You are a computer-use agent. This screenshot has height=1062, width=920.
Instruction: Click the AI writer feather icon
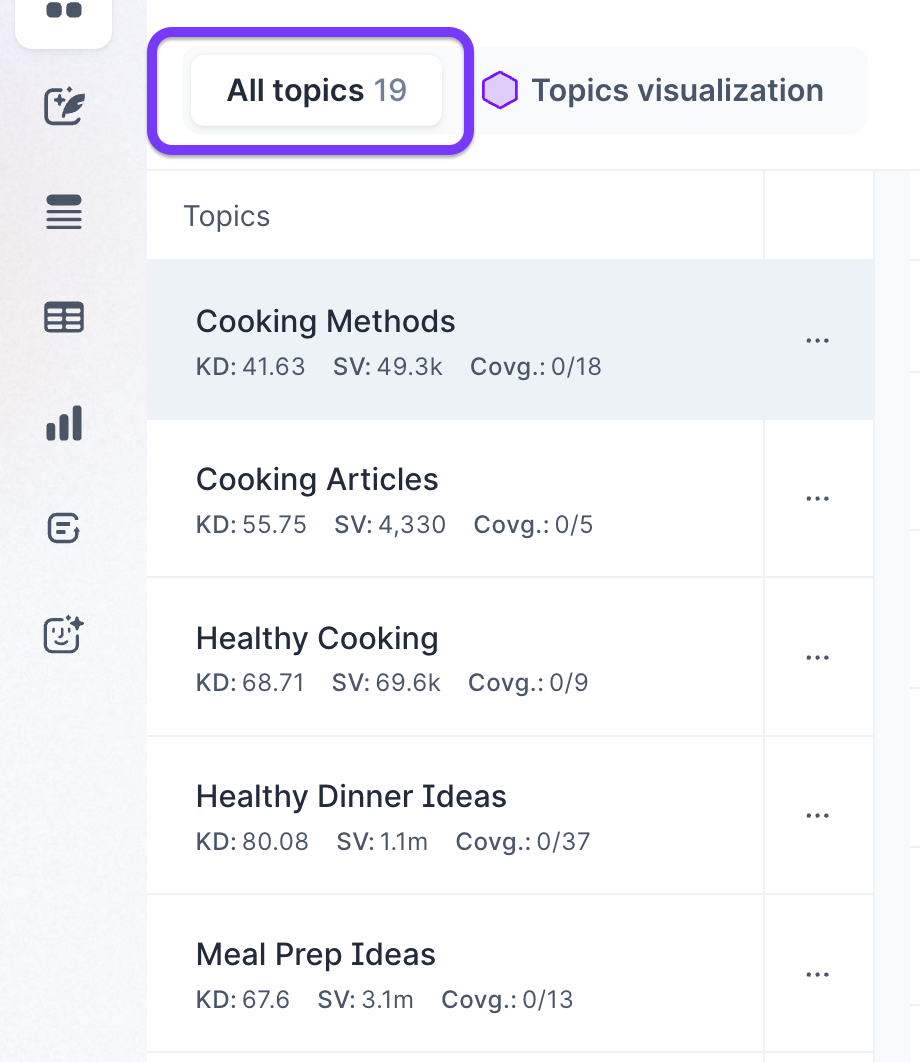pos(64,106)
